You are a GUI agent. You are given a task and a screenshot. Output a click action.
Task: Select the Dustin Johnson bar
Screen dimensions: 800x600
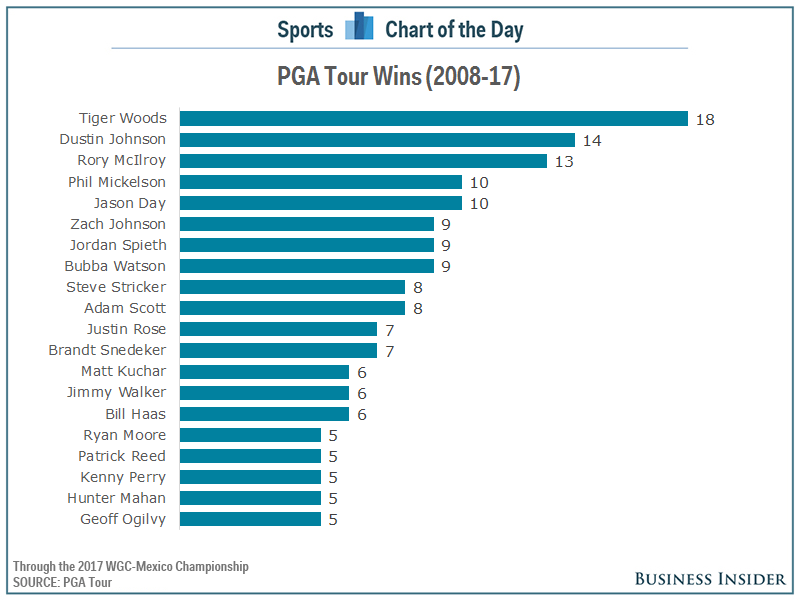(377, 140)
